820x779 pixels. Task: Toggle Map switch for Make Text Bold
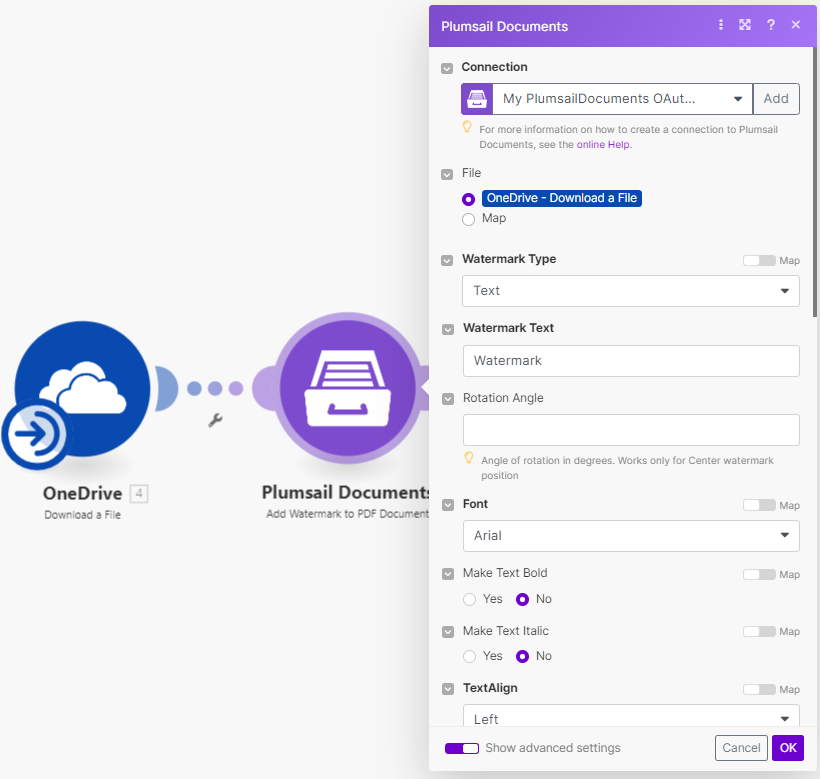pos(759,575)
